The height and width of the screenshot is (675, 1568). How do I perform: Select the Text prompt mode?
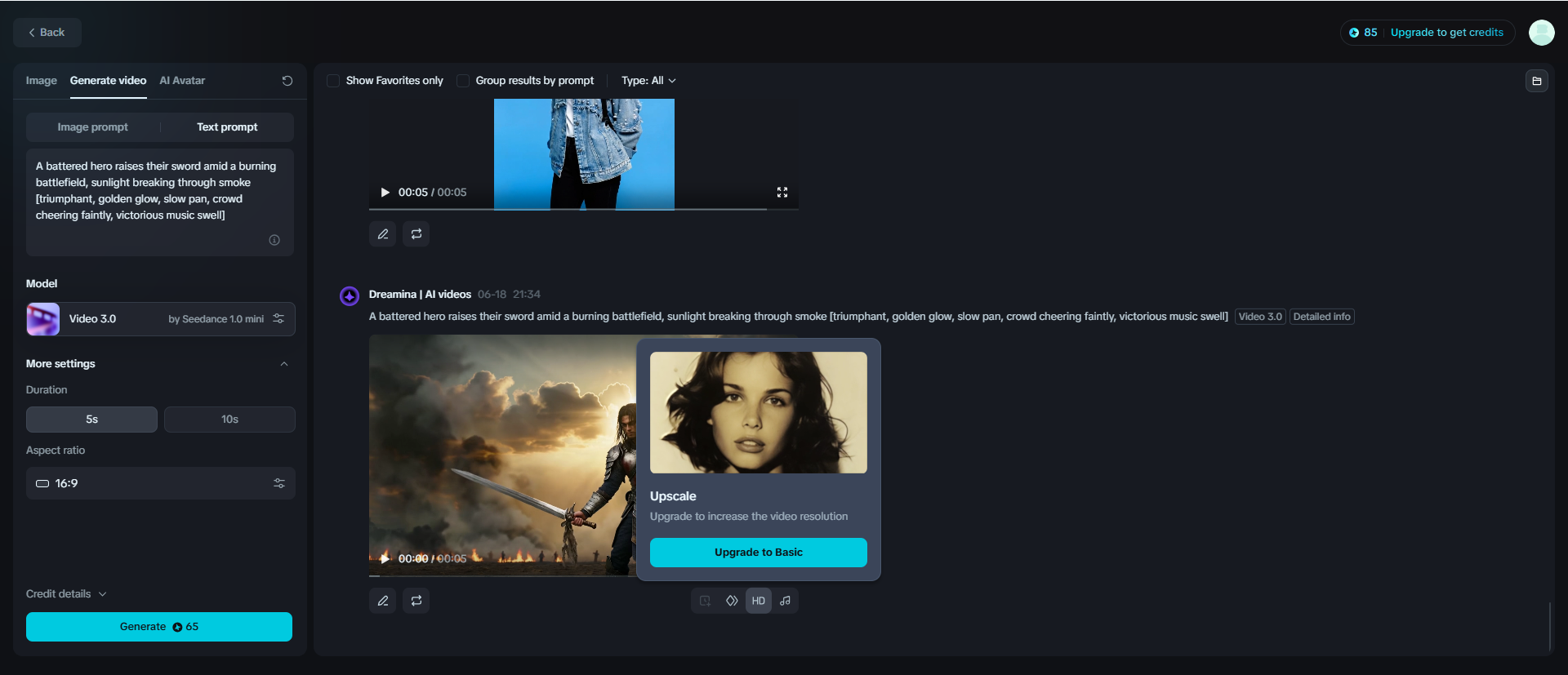[227, 127]
